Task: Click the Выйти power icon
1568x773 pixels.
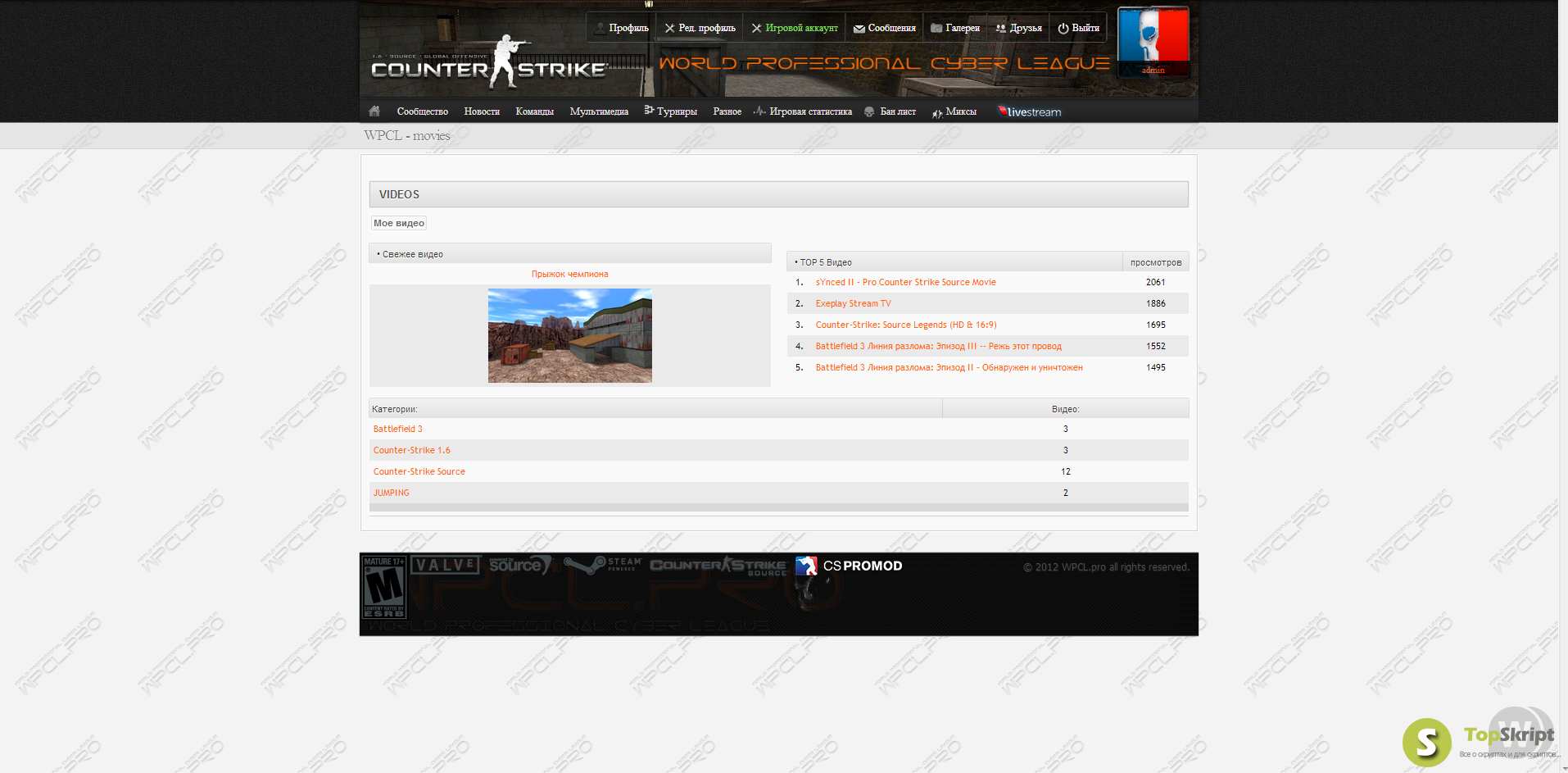Action: pos(1063,28)
